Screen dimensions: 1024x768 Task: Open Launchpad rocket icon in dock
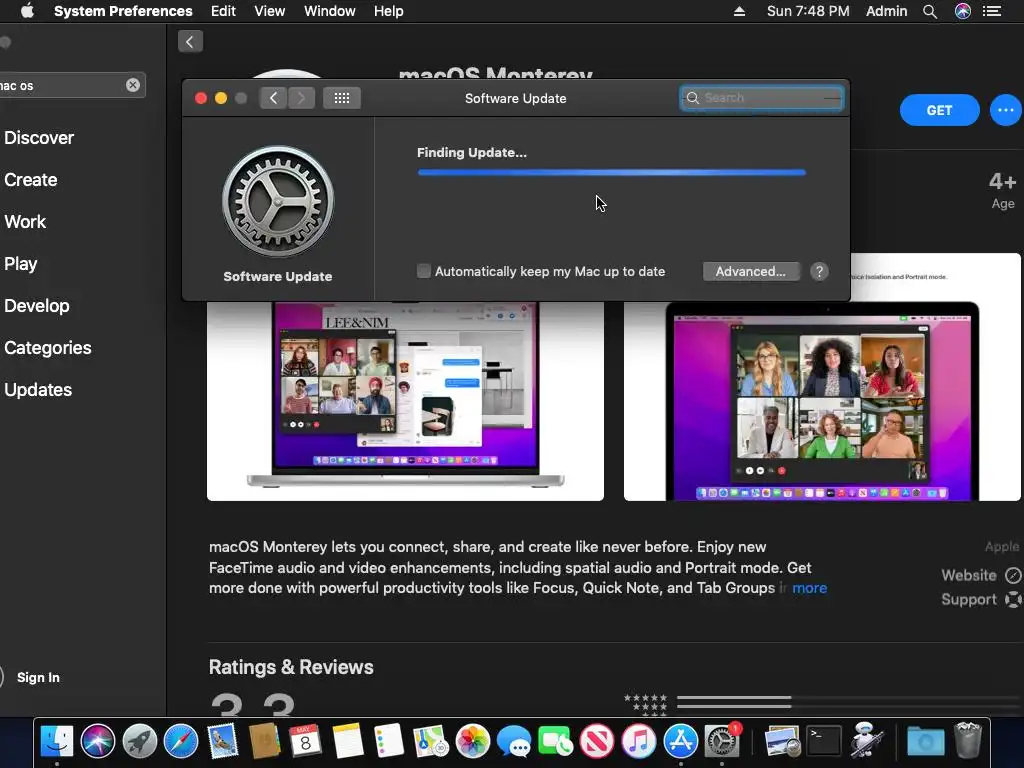pos(140,741)
